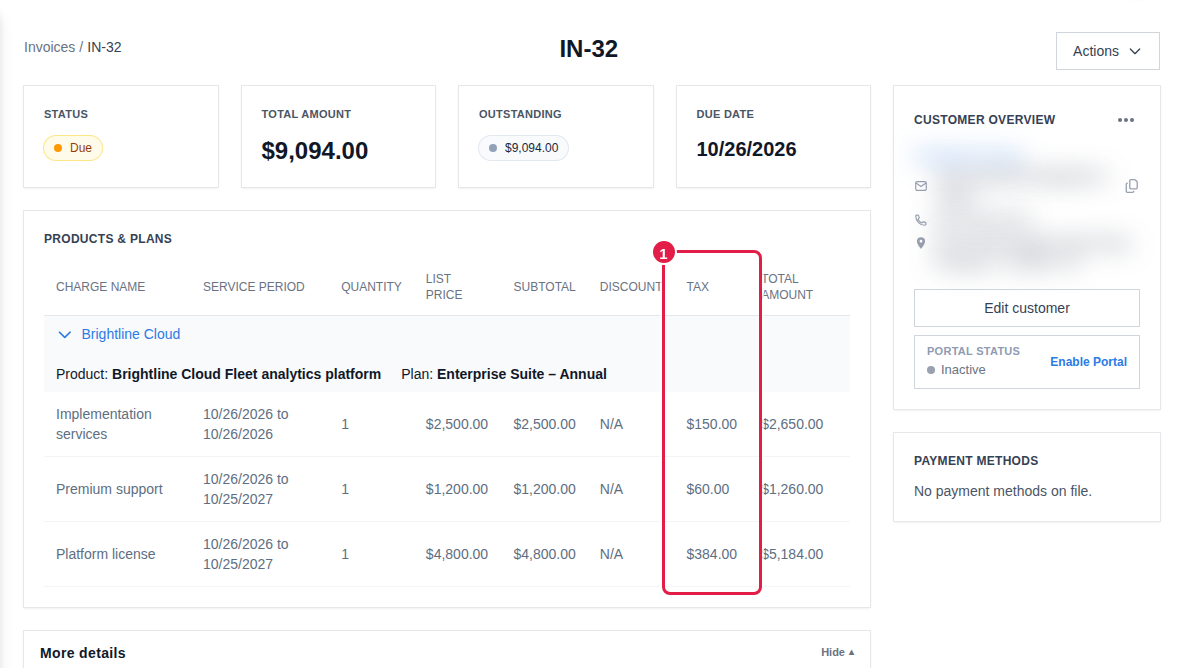Click the $384.00 tax value
The image size is (1184, 668).
pos(711,554)
